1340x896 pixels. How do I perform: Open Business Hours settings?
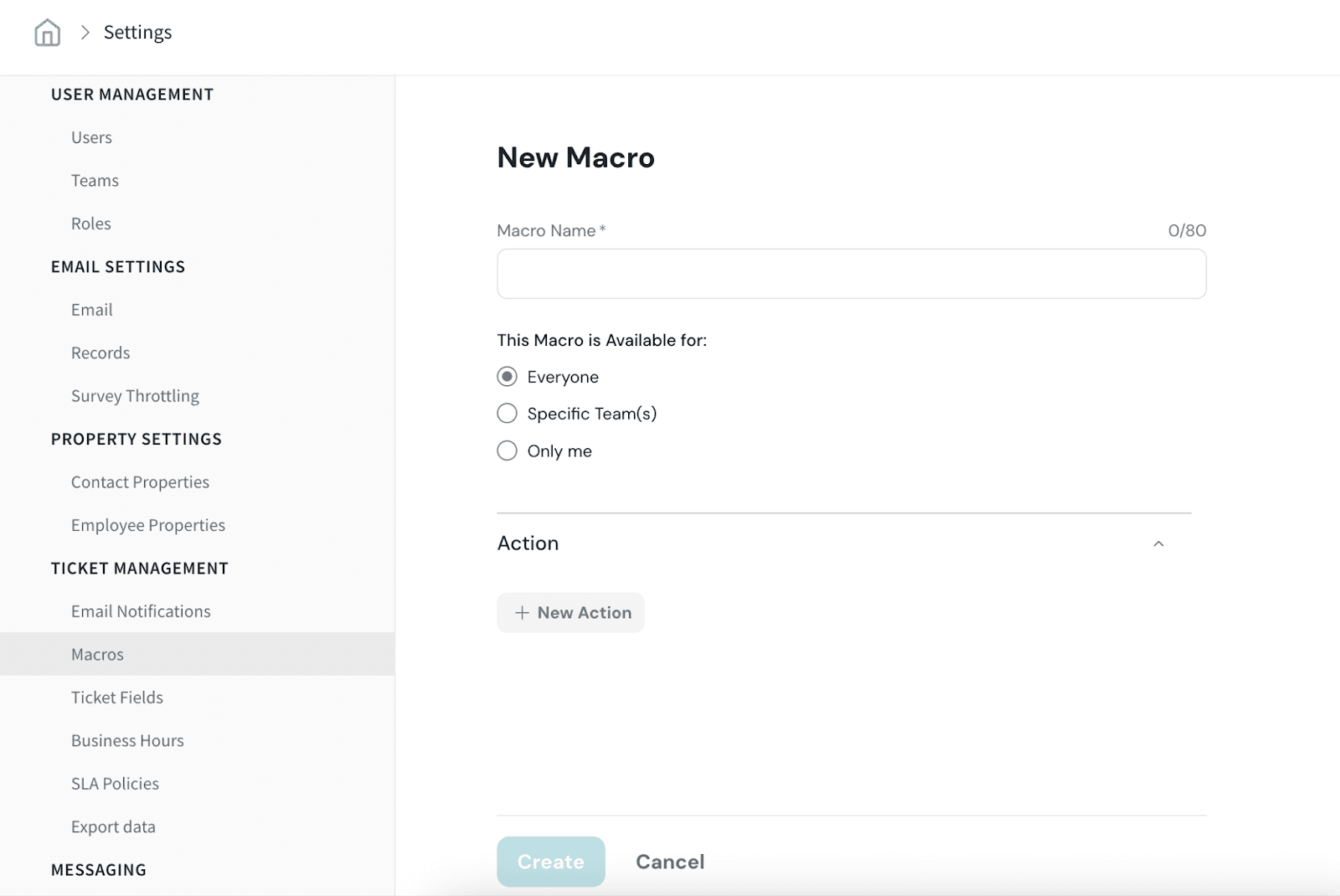[x=127, y=740]
